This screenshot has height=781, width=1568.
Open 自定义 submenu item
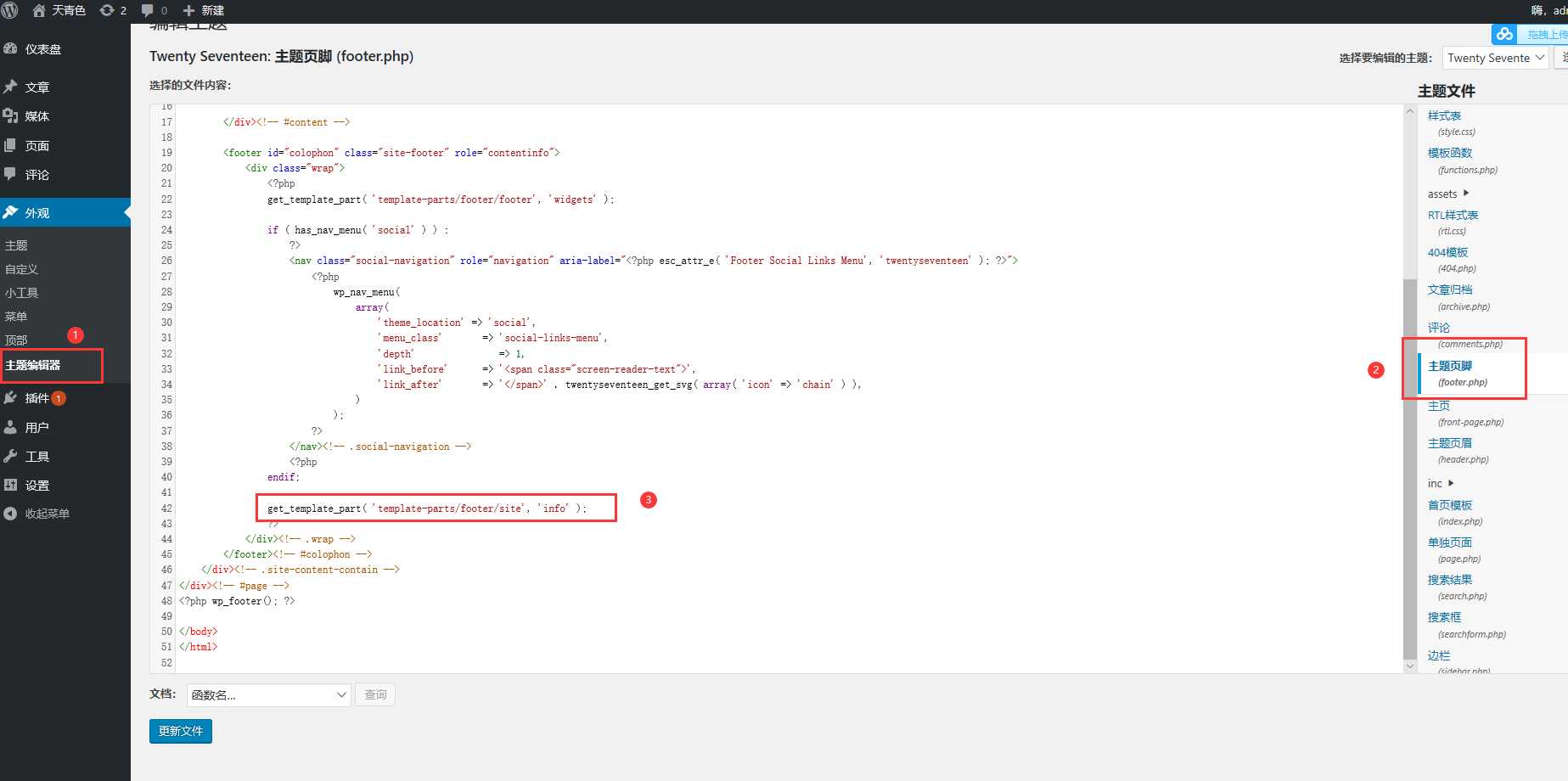22,269
